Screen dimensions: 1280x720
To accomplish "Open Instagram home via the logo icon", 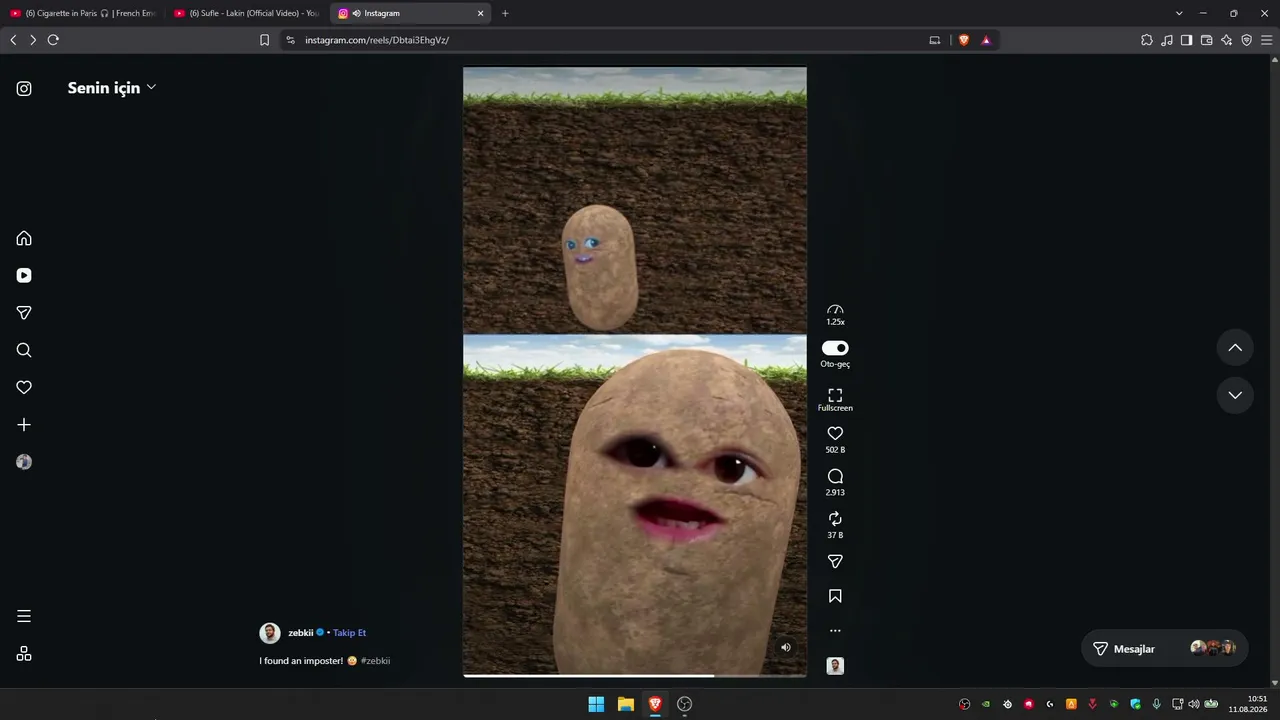I will (x=24, y=88).
